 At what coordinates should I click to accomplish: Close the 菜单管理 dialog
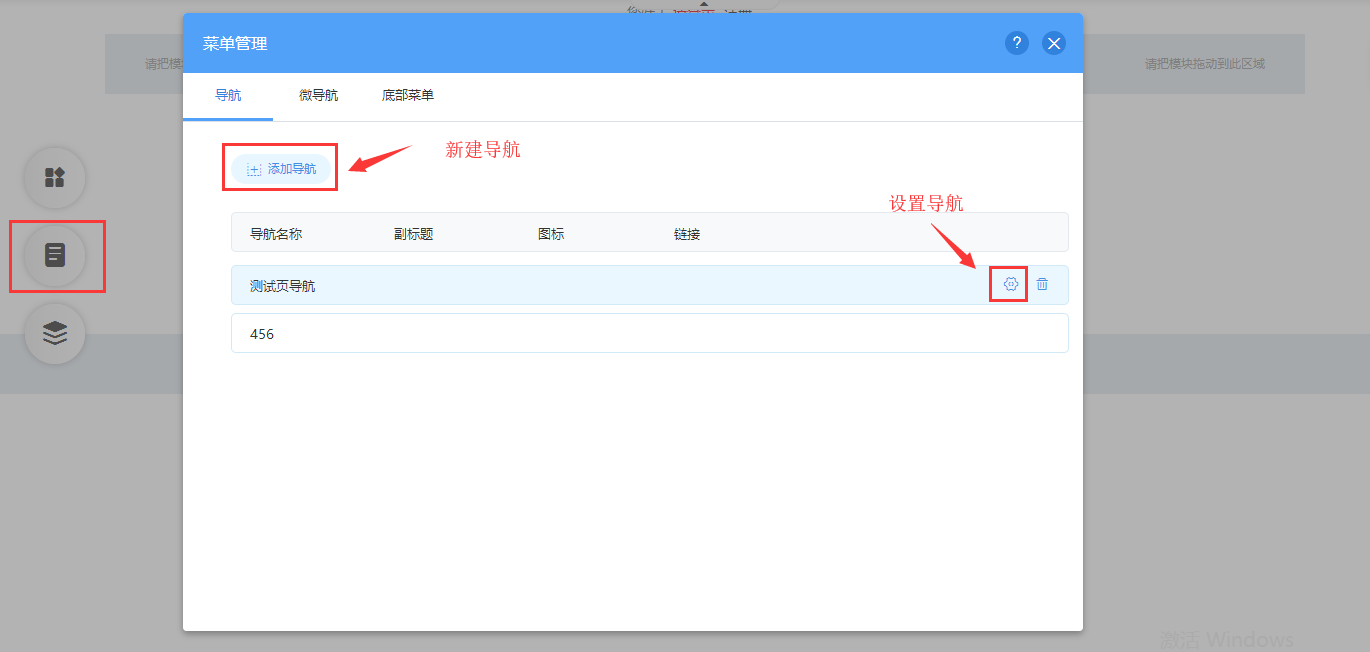[1053, 43]
